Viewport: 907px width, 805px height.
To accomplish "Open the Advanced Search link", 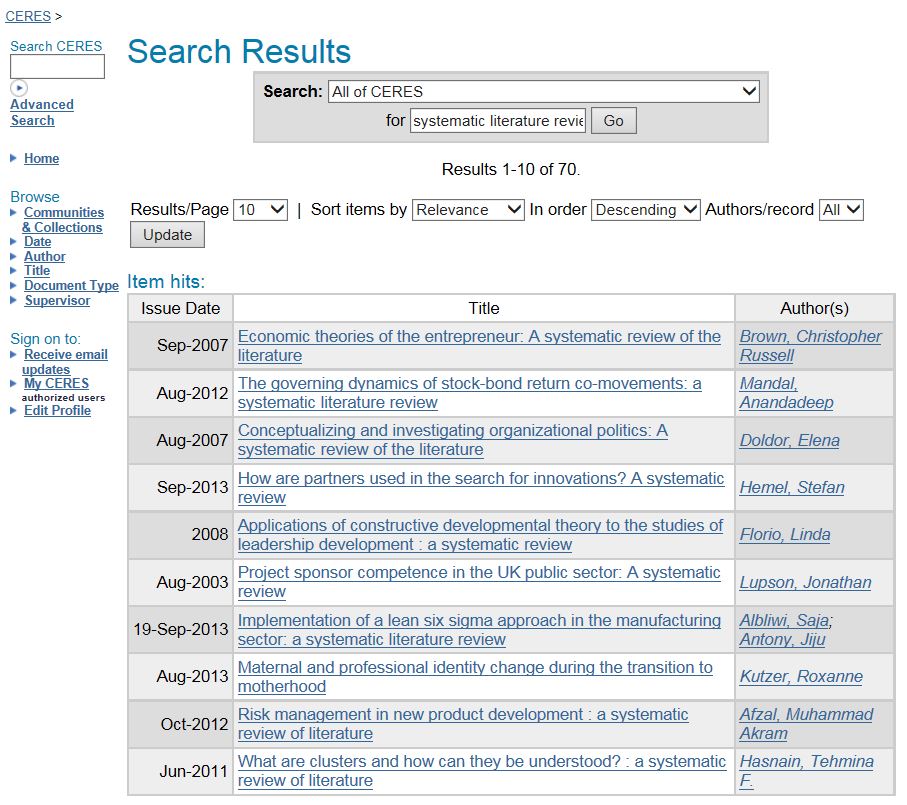I will pos(41,112).
